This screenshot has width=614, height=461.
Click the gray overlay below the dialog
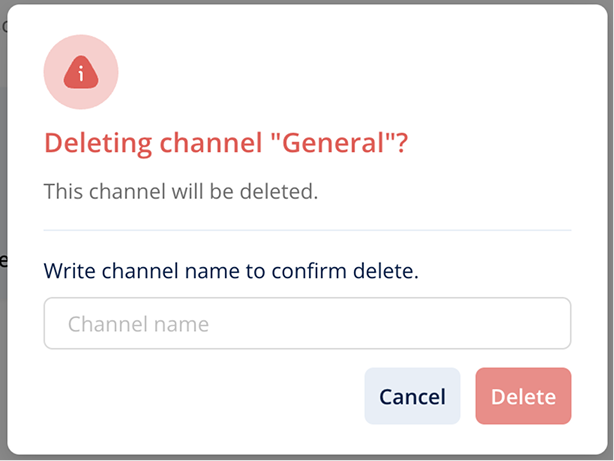307,458
